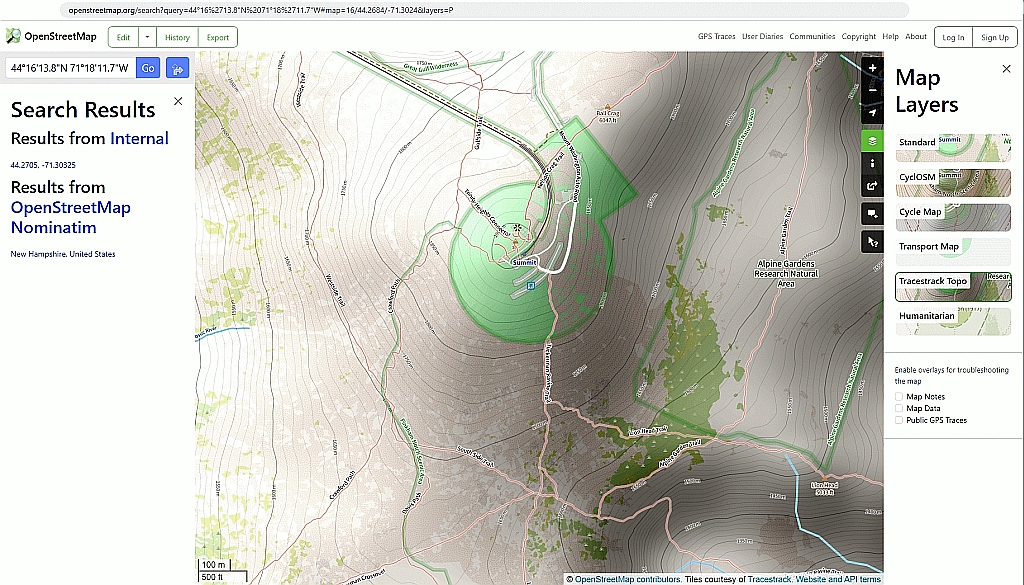1024x585 pixels.
Task: Select the Cycle Map layer
Action: pos(953,217)
